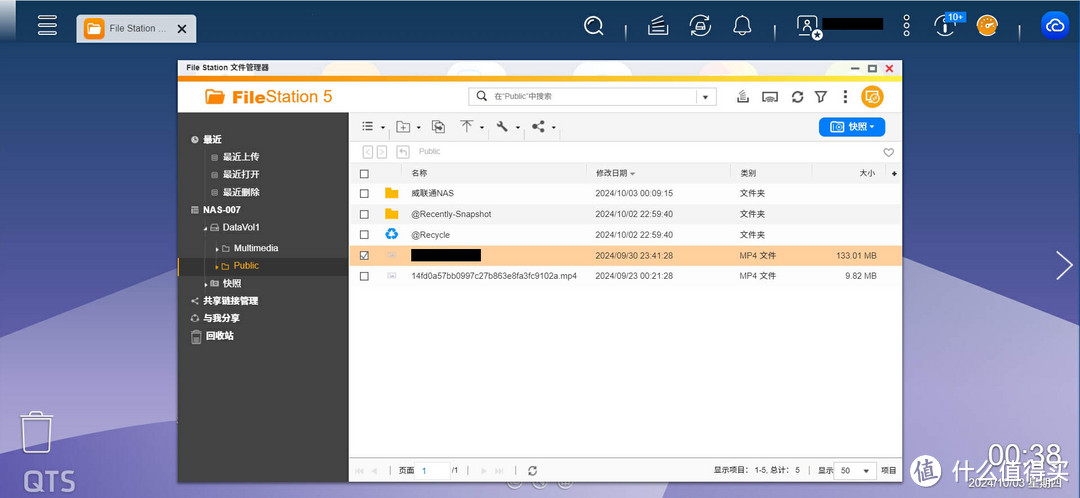Switch to the File Station taskbar tab
The width and height of the screenshot is (1080, 498).
(x=136, y=29)
